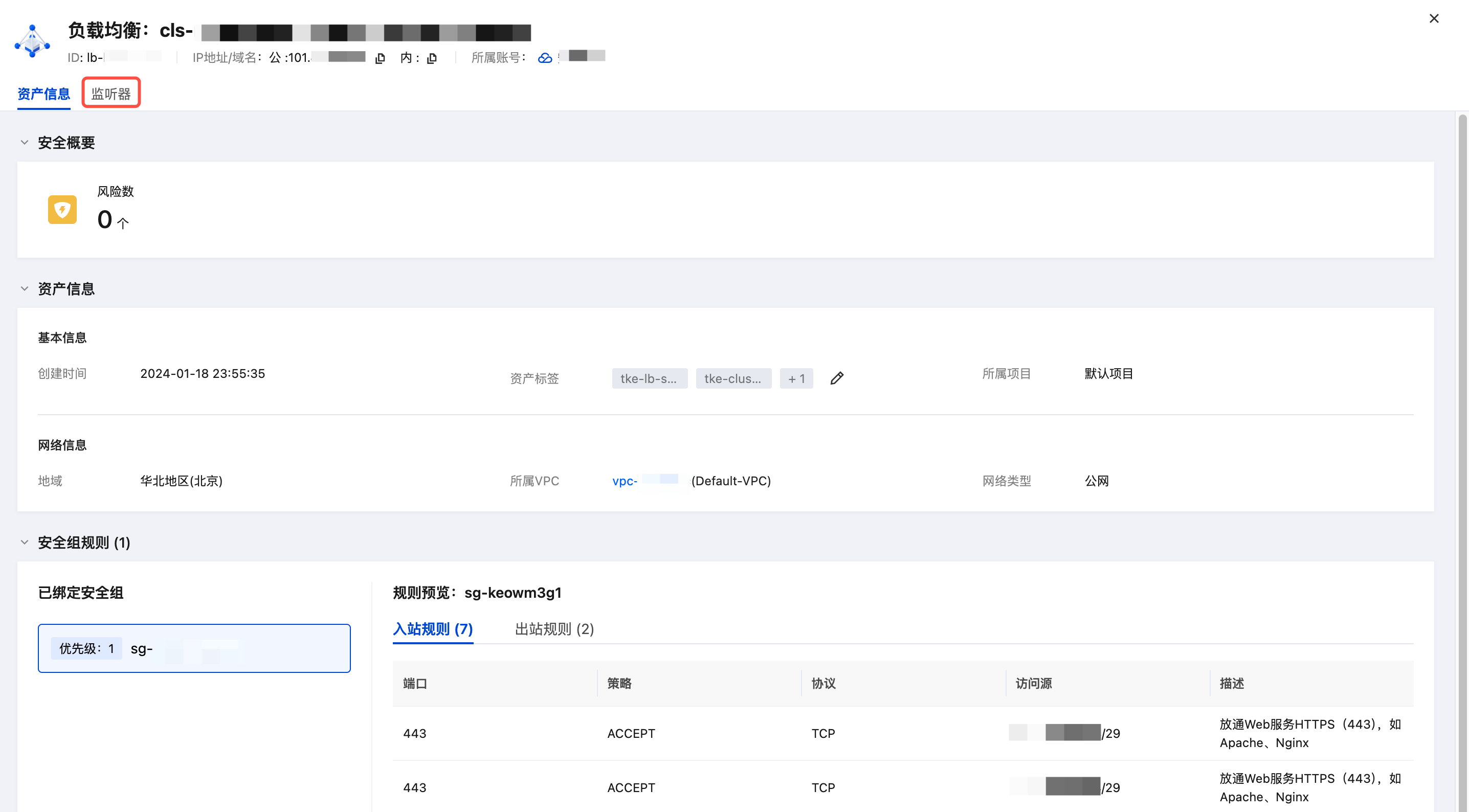Copy the public IP address
Viewport: 1469px width, 812px height.
(381, 58)
